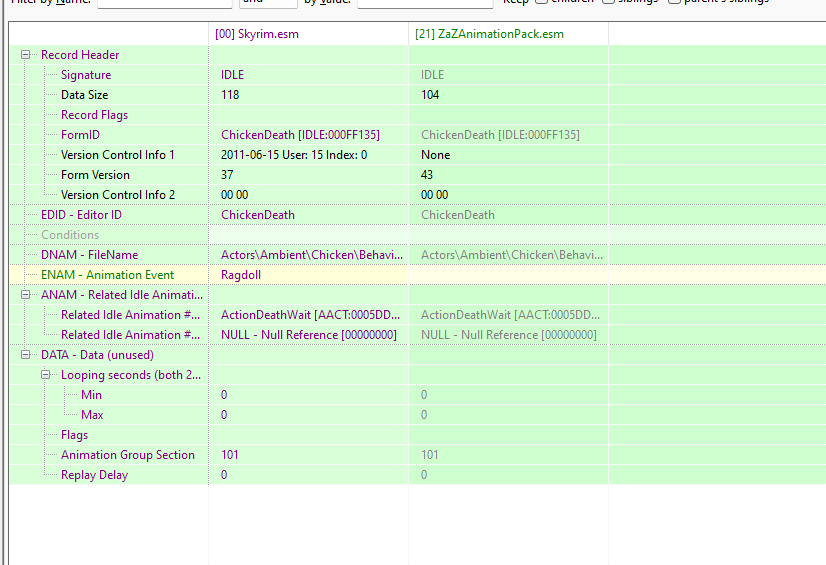
Task: Click Skyrim.esm NULL - Null Reference cell
Action: [x=309, y=335]
